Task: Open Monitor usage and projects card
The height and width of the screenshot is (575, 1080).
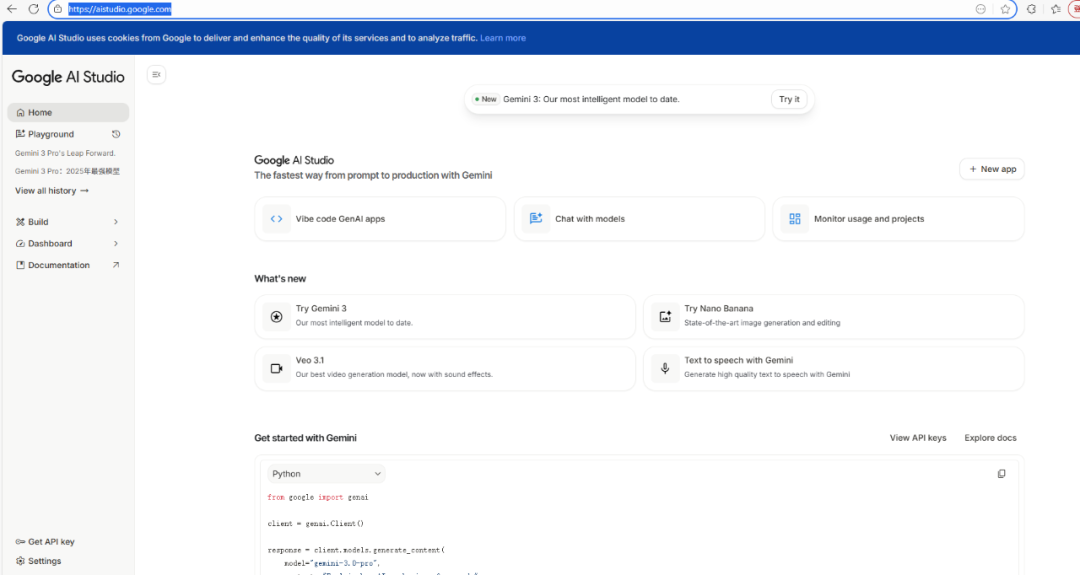Action: (898, 219)
